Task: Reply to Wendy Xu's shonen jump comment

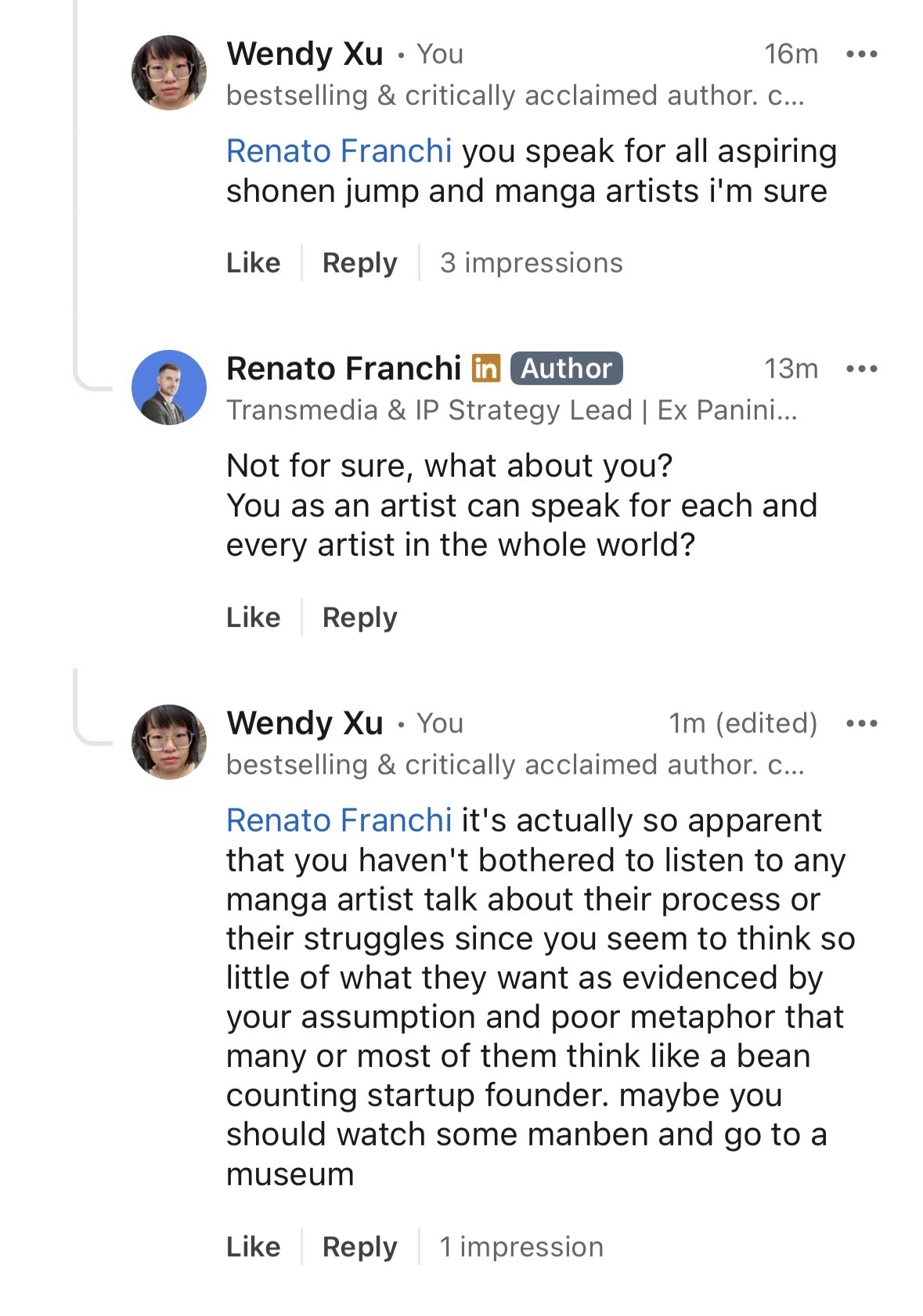Action: point(360,263)
